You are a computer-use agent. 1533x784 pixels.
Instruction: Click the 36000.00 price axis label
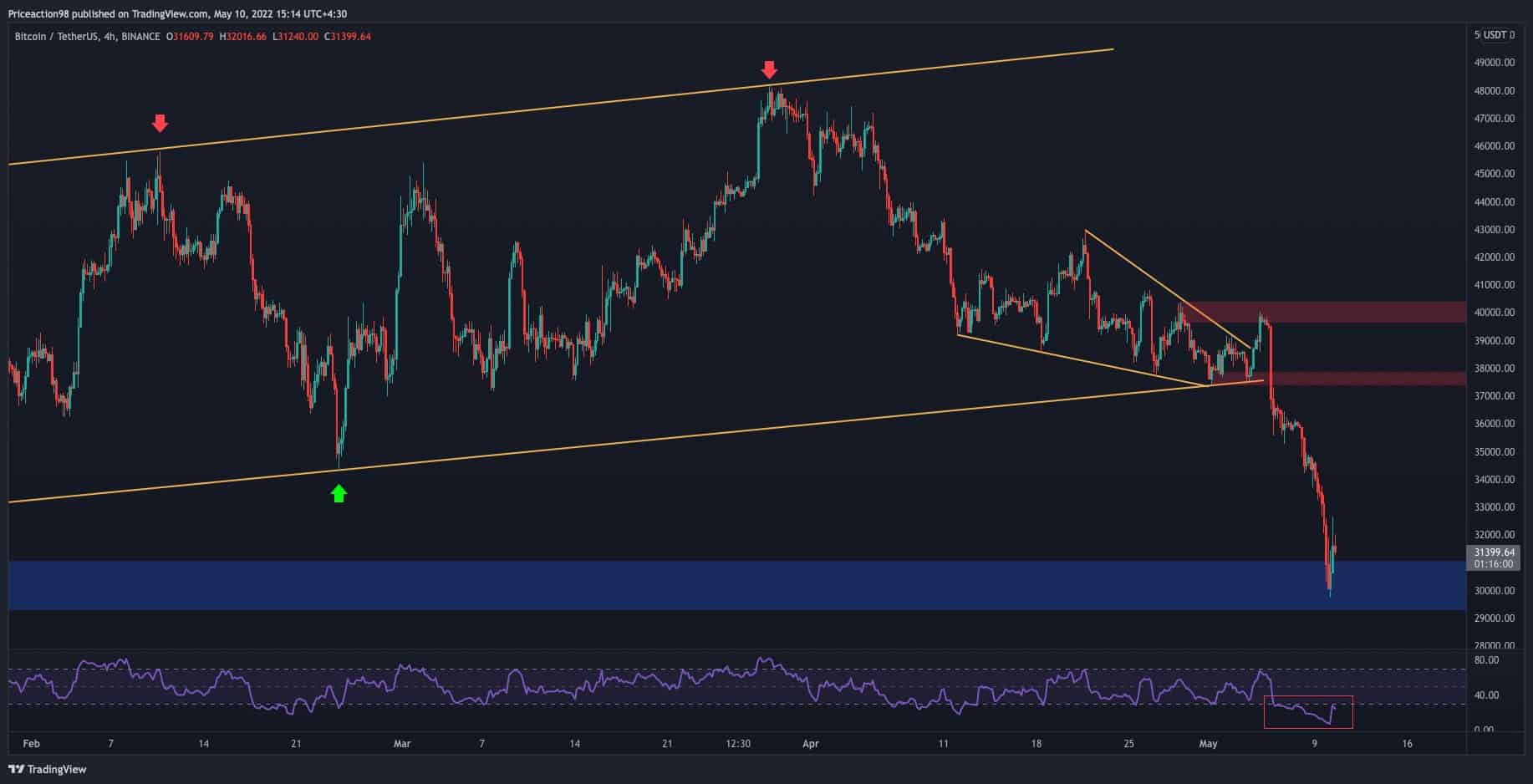(1495, 424)
